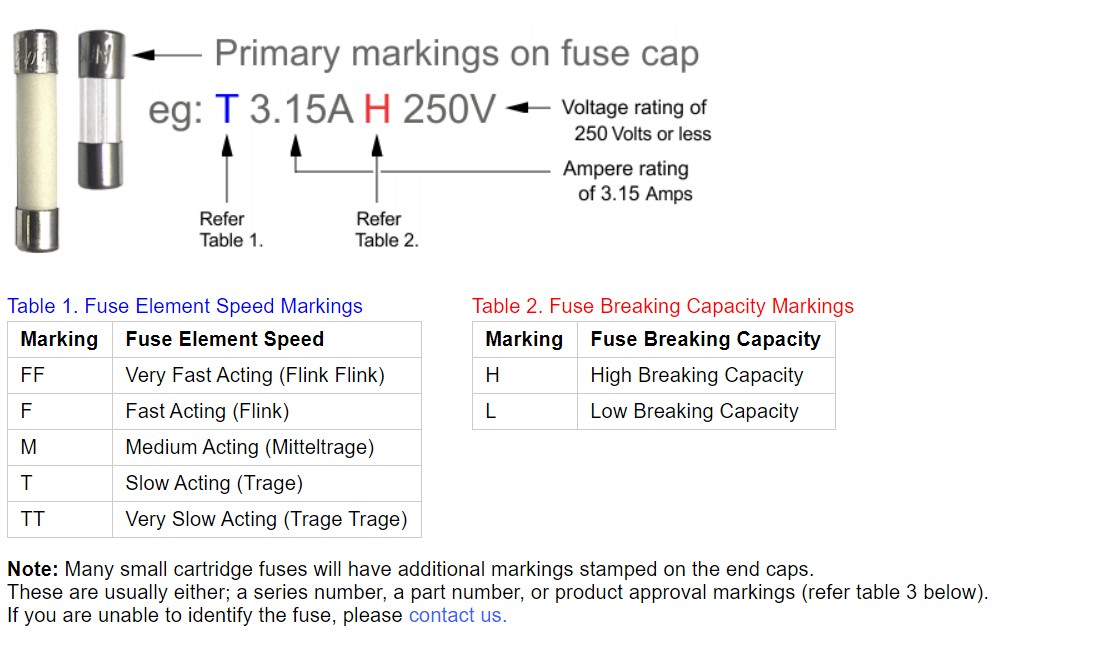This screenshot has width=1095, height=645.
Task: Click the 'Low Breaking Capacity' cell
Action: pos(706,411)
